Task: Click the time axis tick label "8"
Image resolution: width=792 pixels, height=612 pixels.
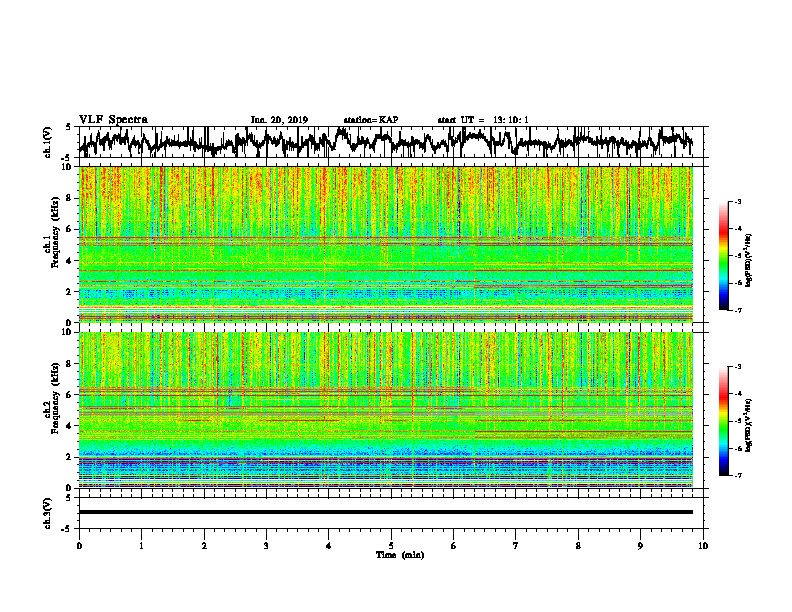Action: [578, 546]
